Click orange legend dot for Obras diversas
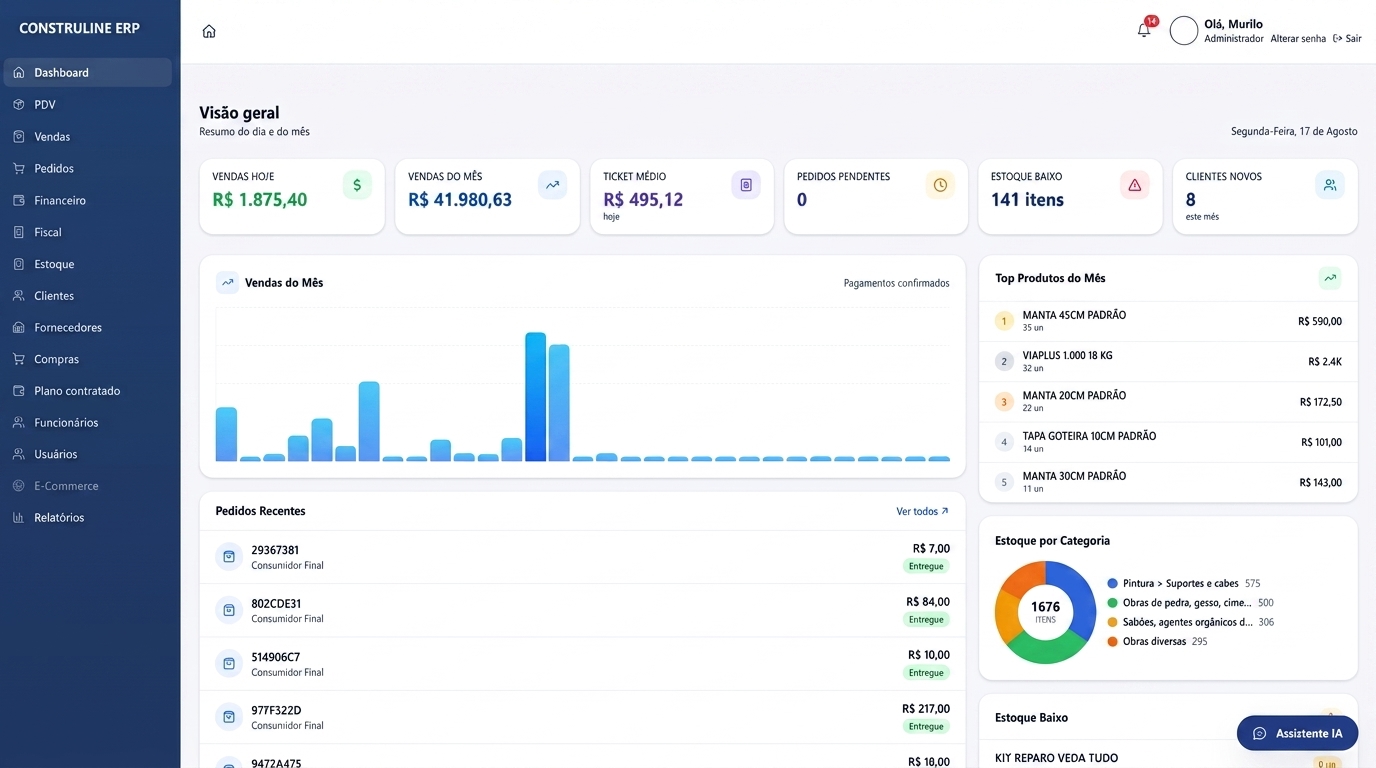1376x768 pixels. (x=1113, y=642)
